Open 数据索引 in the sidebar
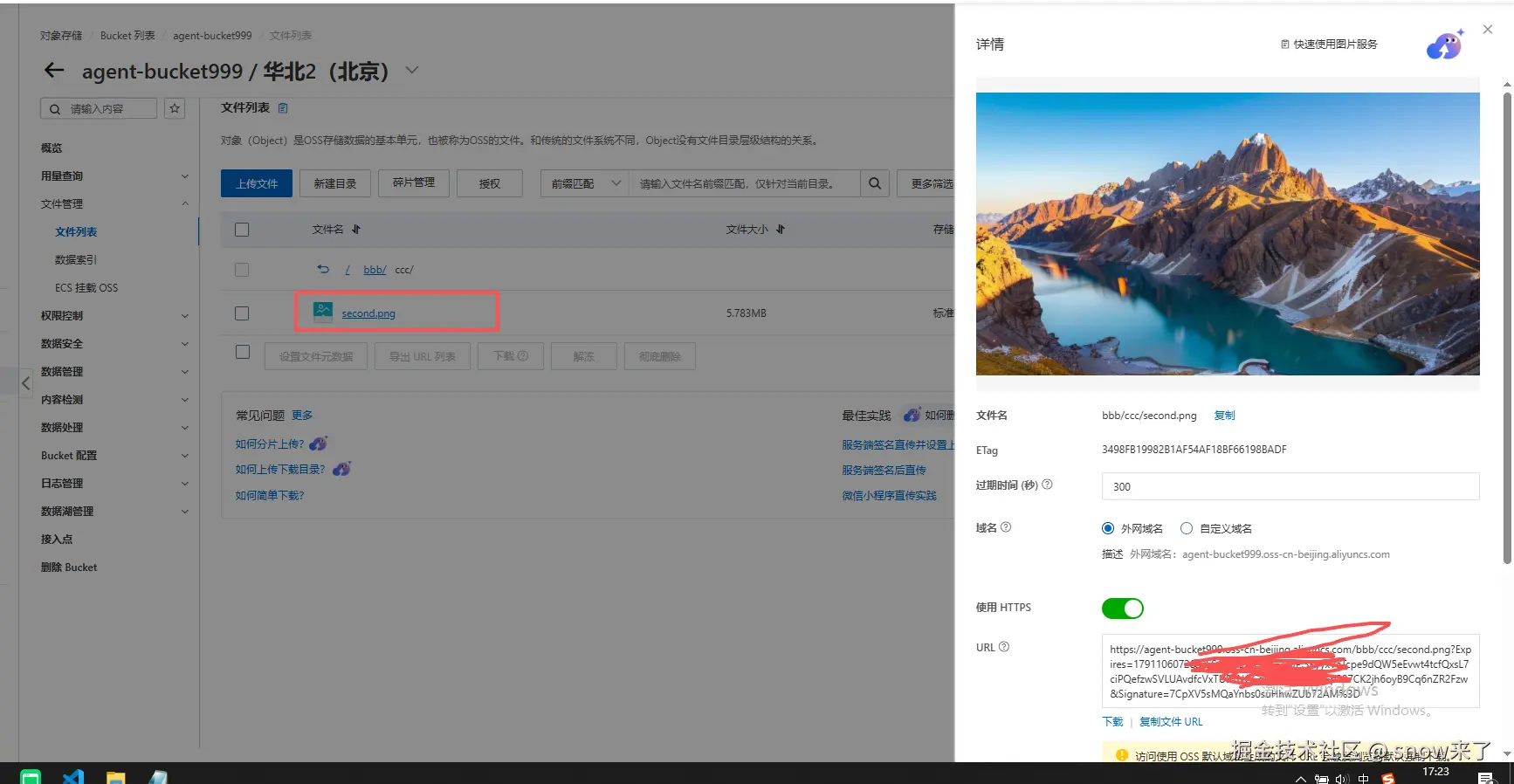This screenshot has width=1514, height=784. coord(76,260)
